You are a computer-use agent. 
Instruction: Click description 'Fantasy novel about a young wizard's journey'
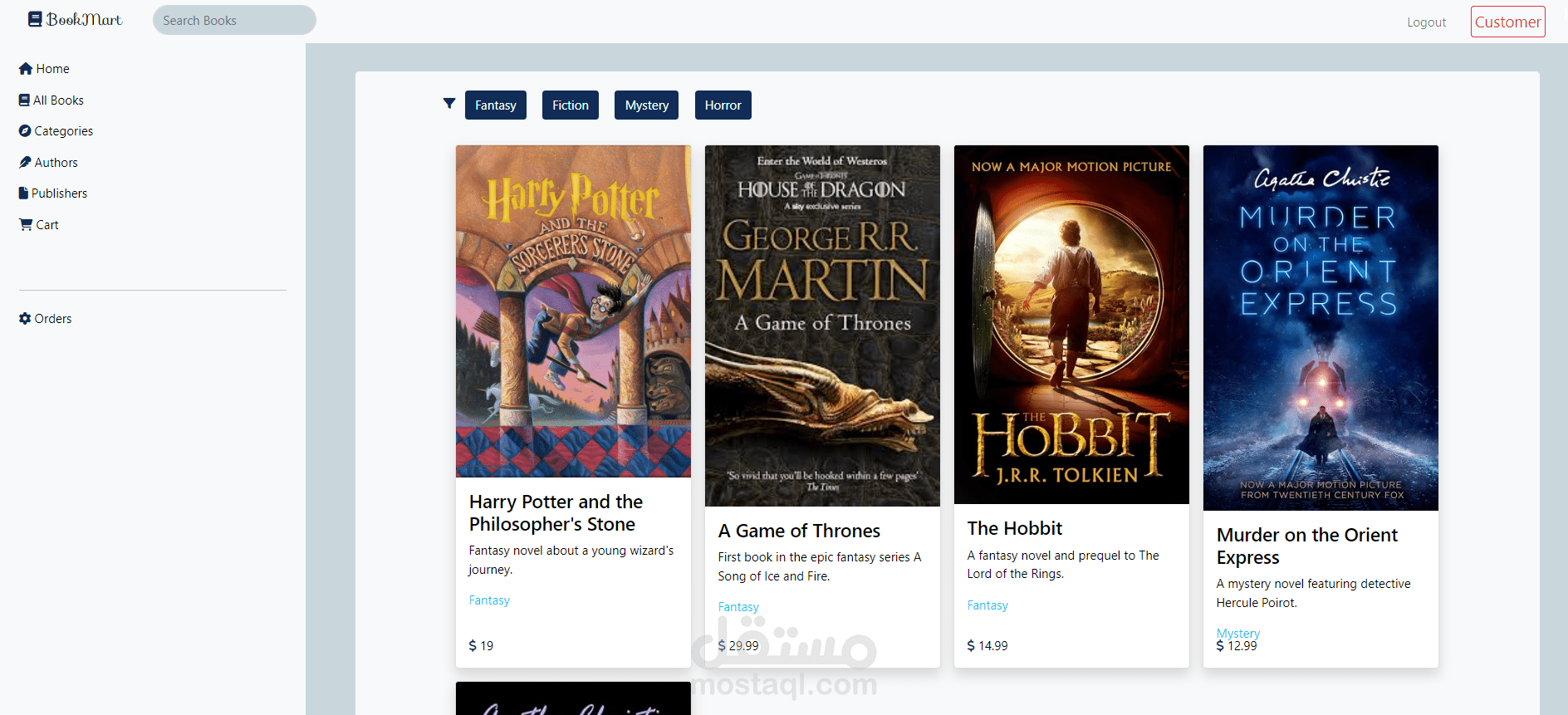tap(571, 560)
